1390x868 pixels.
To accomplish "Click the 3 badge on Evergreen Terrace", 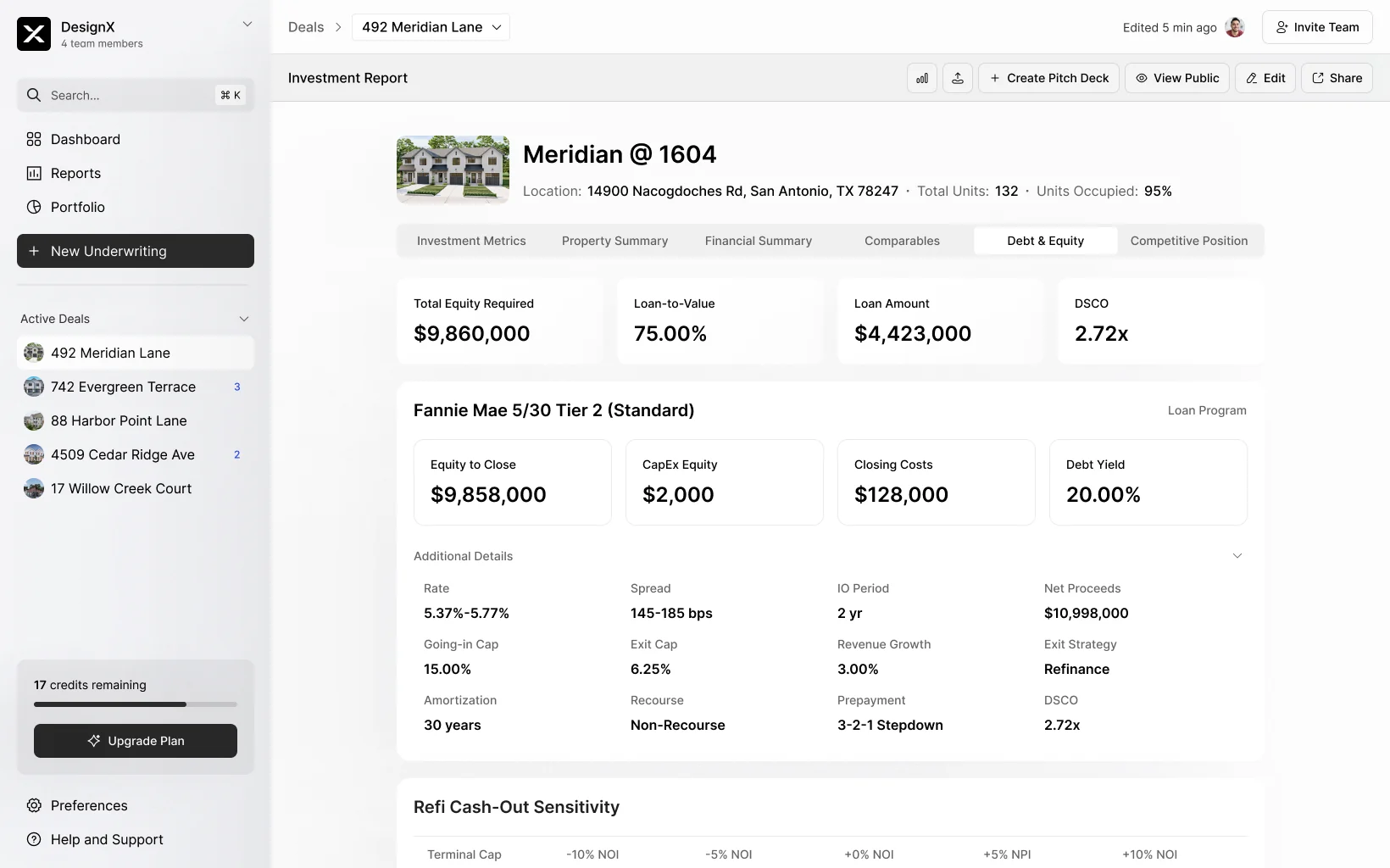I will click(237, 387).
